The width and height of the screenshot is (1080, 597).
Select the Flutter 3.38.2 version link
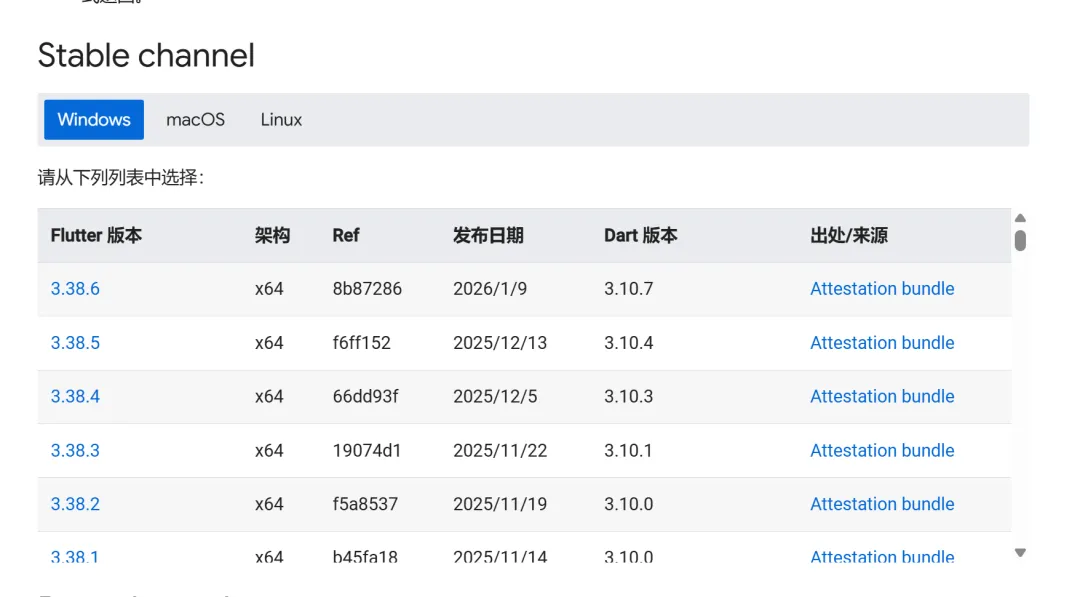[75, 505]
